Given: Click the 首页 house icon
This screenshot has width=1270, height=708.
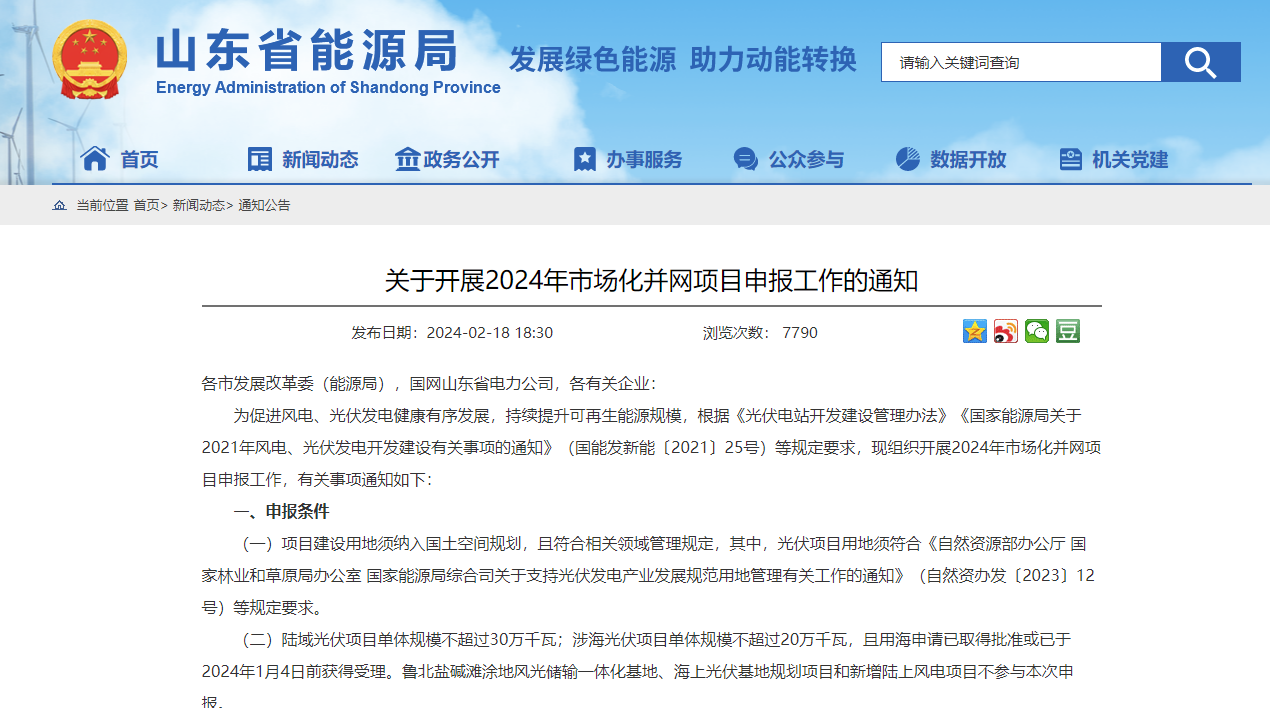Looking at the screenshot, I should pyautogui.click(x=95, y=158).
